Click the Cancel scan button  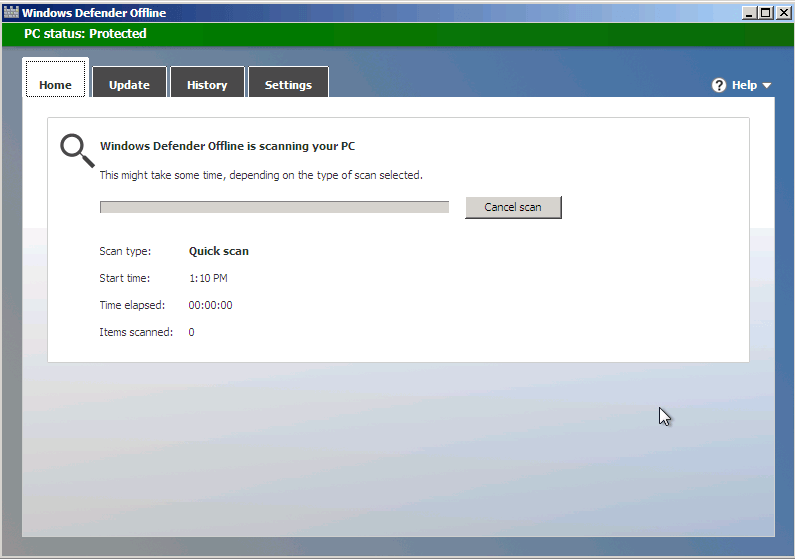(513, 207)
